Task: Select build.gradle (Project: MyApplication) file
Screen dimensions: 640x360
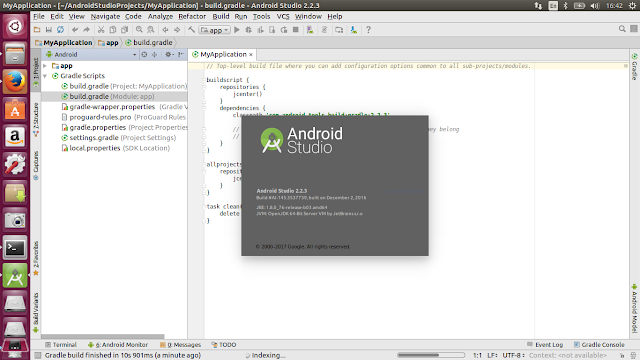Action: tap(124, 86)
